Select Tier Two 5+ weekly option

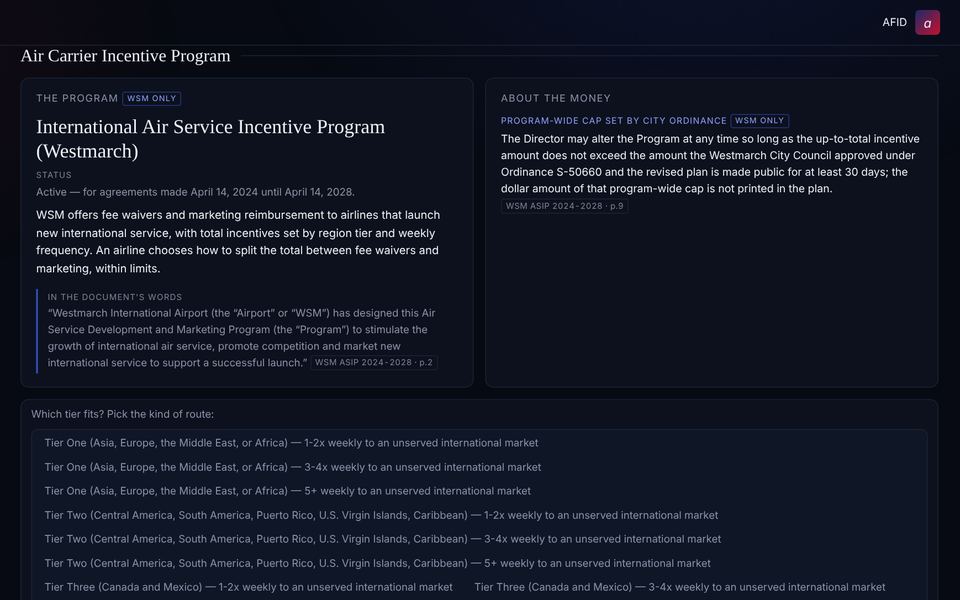pyautogui.click(x=378, y=563)
